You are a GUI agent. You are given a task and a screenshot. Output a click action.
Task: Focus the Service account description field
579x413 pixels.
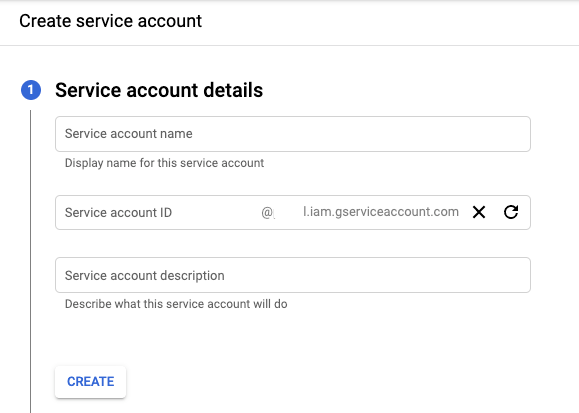point(293,275)
